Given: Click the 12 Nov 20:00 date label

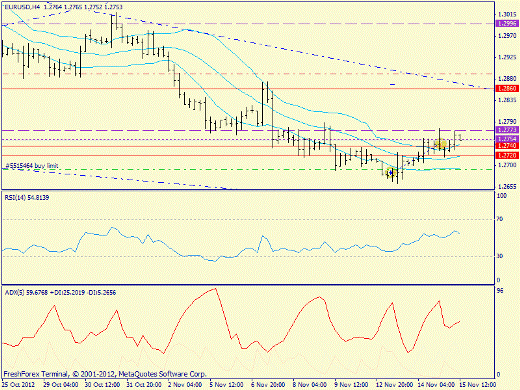Looking at the screenshot, I should click(x=394, y=384).
